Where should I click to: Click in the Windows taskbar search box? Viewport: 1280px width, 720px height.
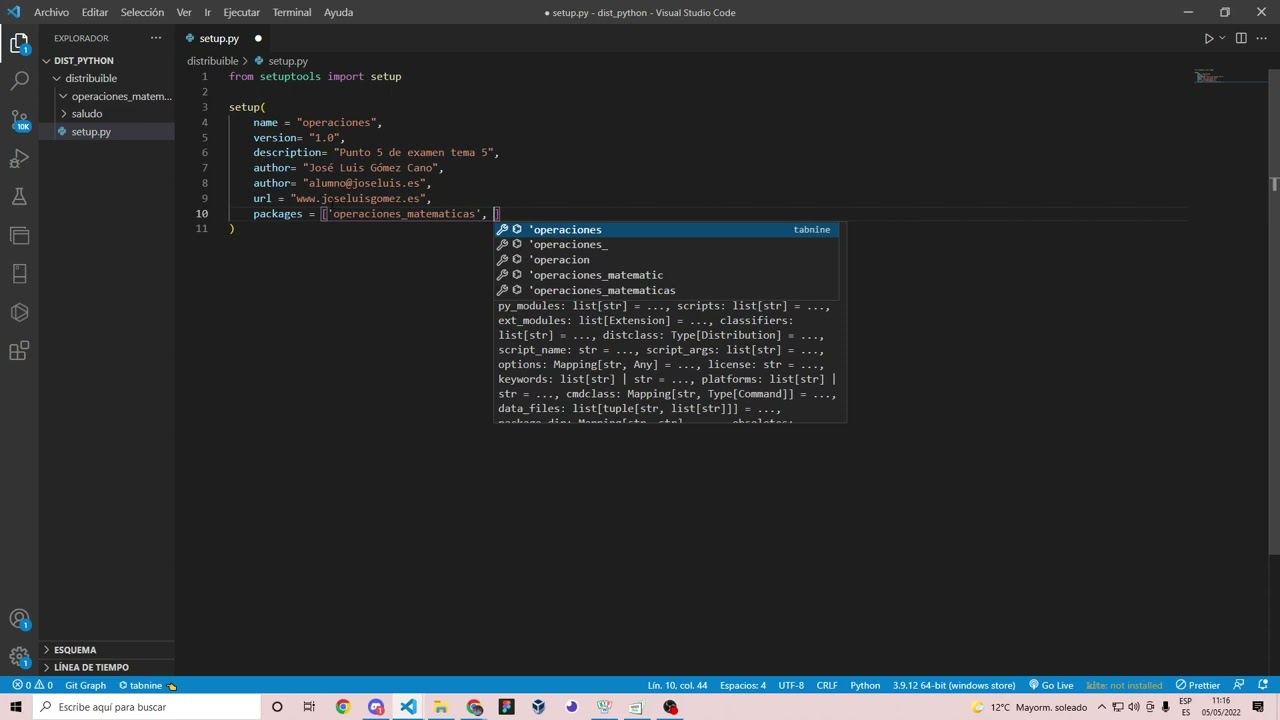pyautogui.click(x=146, y=707)
